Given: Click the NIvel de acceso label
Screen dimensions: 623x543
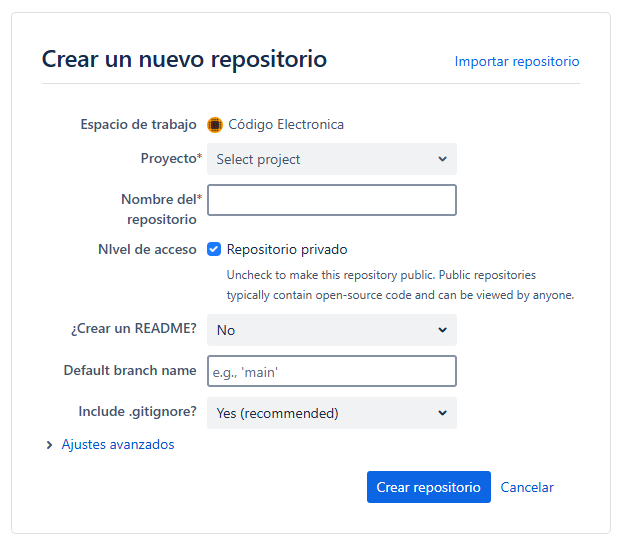Looking at the screenshot, I should (x=147, y=249).
